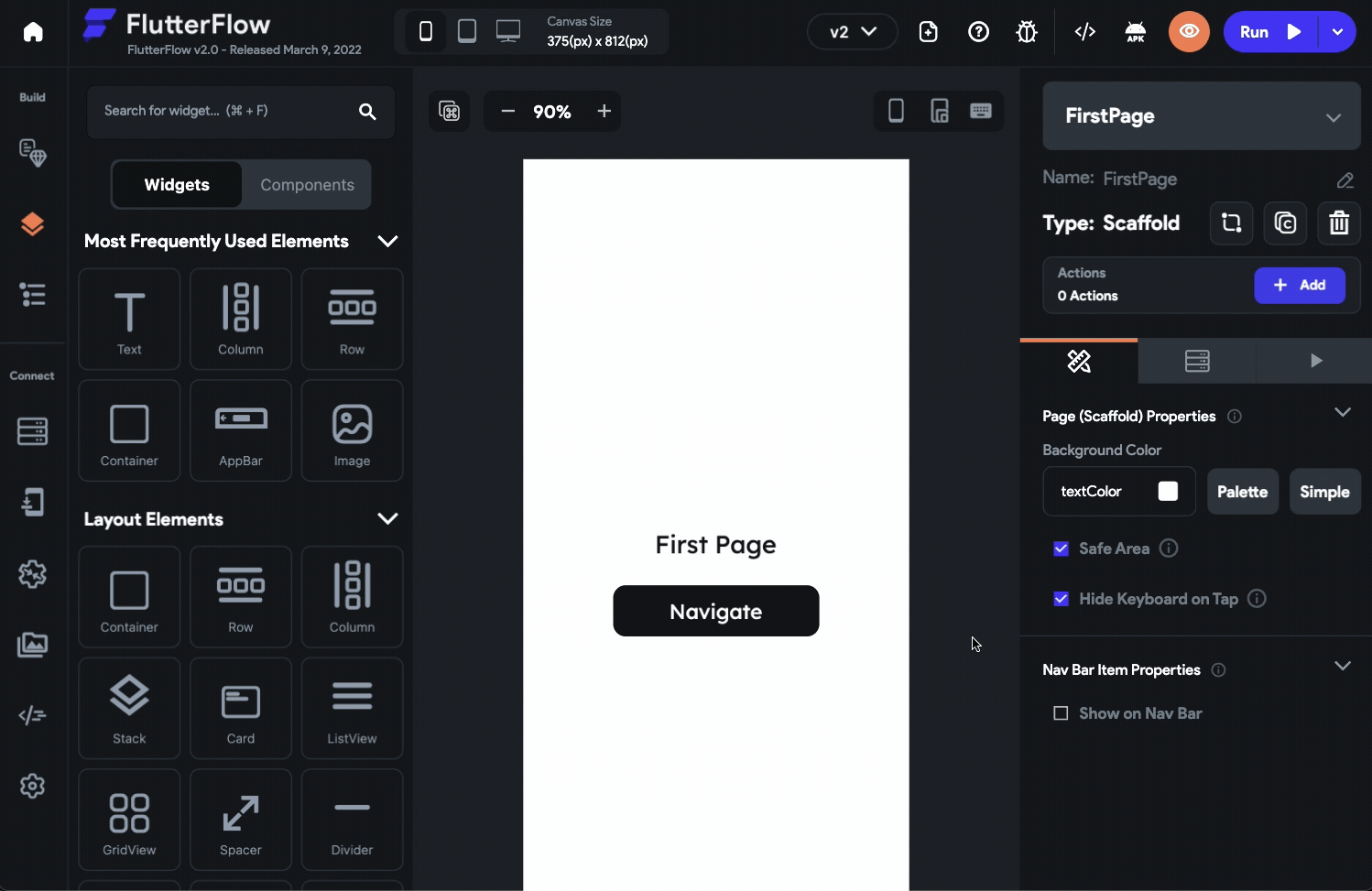Click the download APK icon

(1136, 32)
